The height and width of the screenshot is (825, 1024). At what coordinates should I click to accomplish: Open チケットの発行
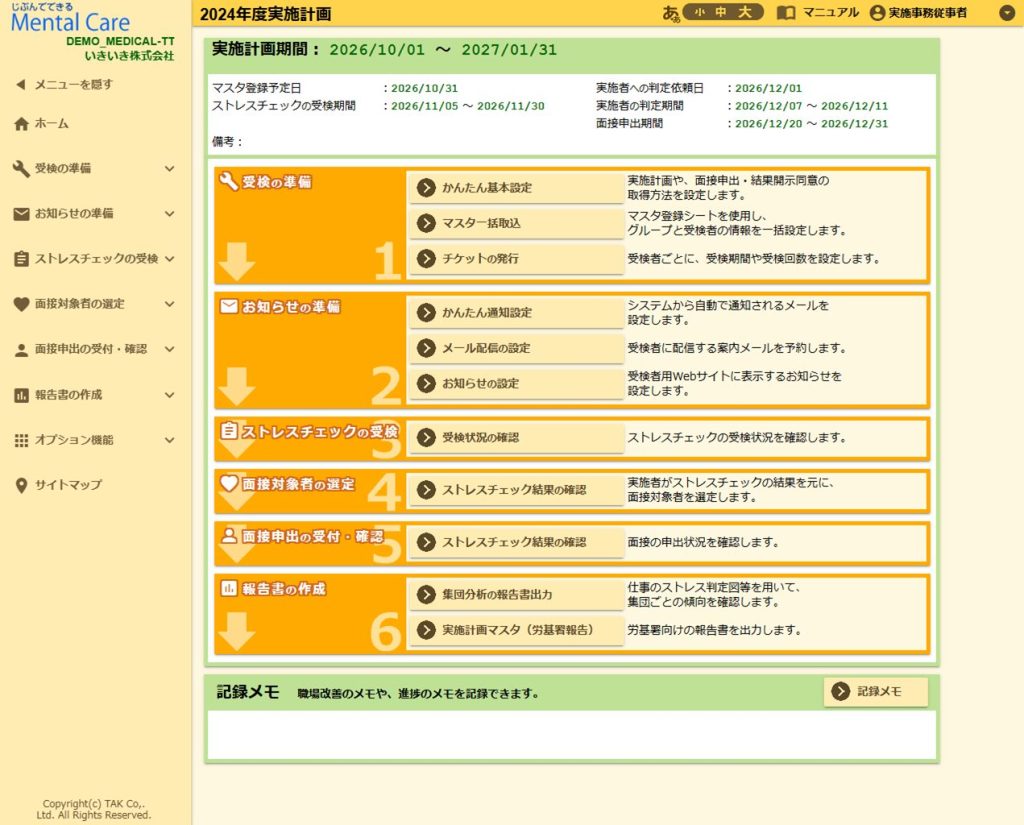pos(516,259)
